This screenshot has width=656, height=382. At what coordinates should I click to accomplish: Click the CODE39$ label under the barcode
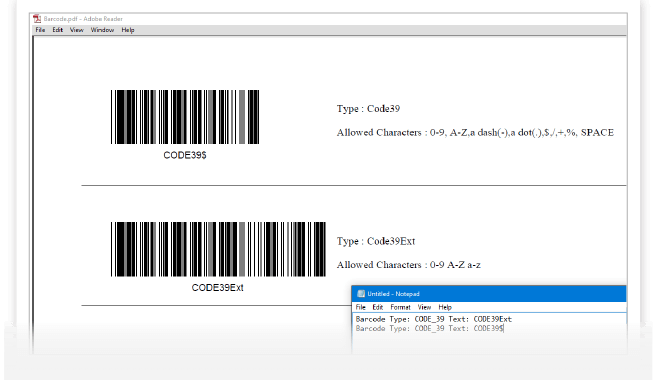pyautogui.click(x=185, y=155)
